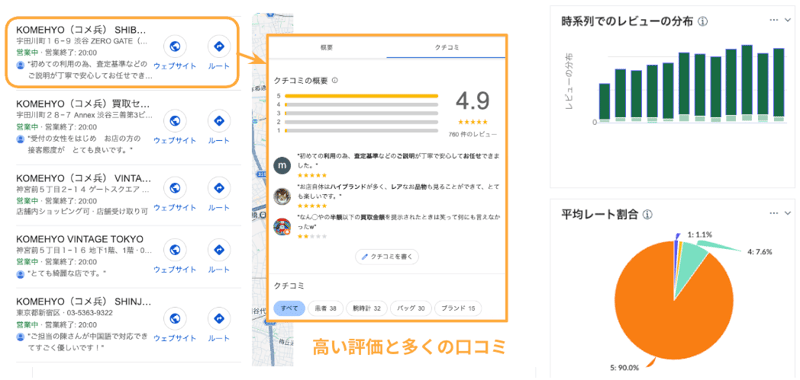The width and height of the screenshot is (800, 380).
Task: Open more options on review distribution chart
Action: click(774, 19)
